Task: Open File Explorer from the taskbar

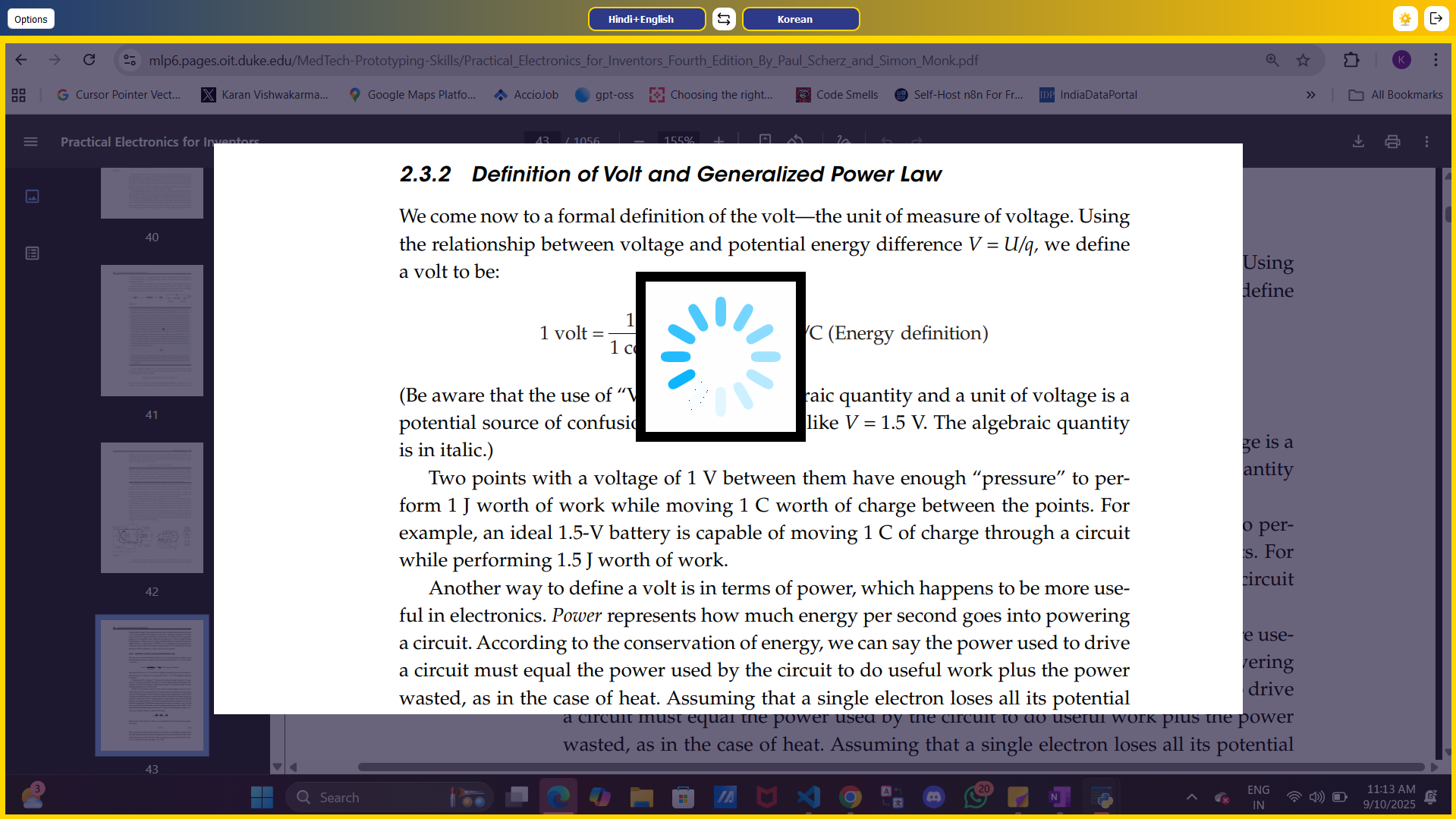Action: pyautogui.click(x=641, y=798)
